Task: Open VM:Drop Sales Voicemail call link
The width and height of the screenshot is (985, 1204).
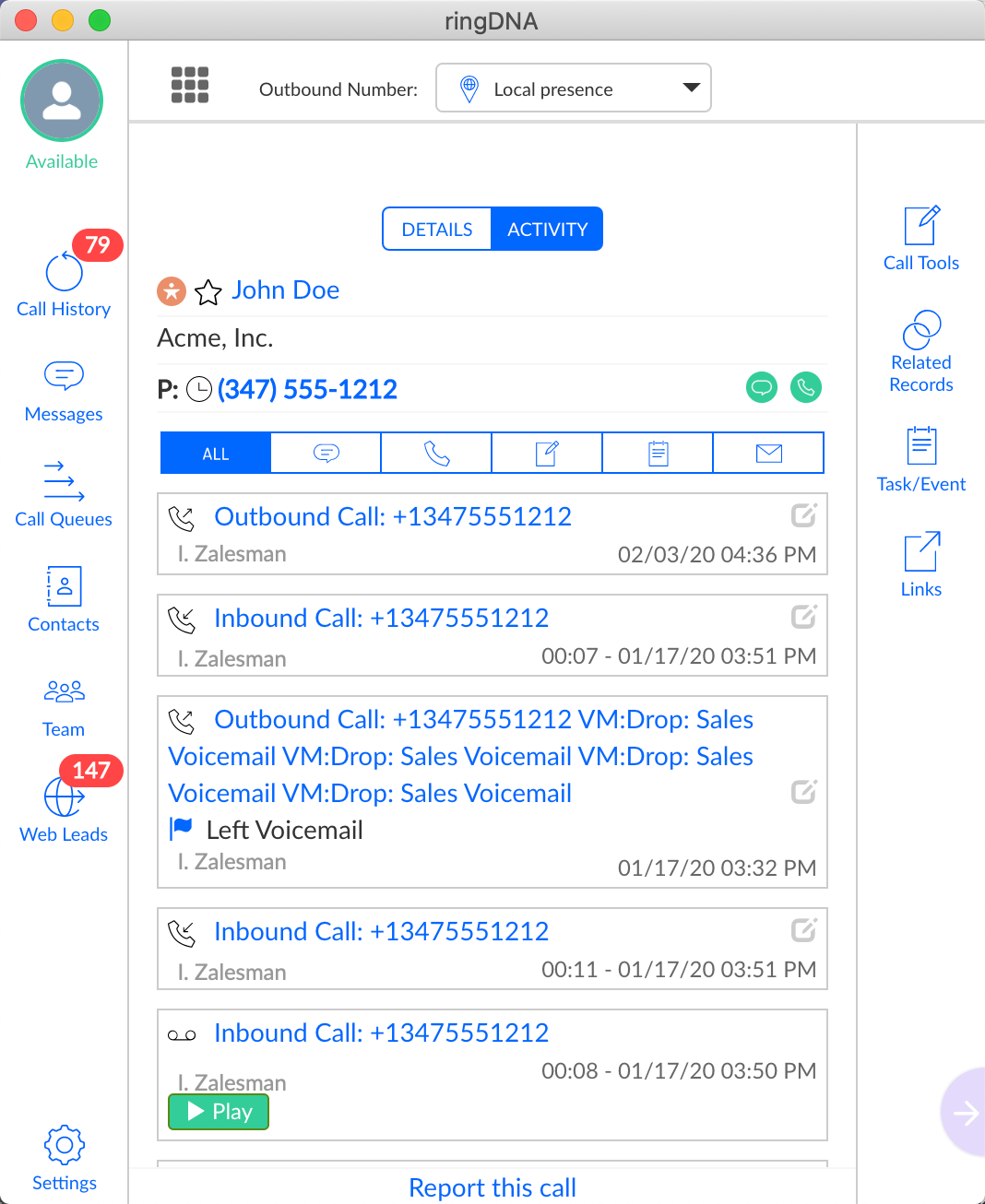Action: [461, 756]
